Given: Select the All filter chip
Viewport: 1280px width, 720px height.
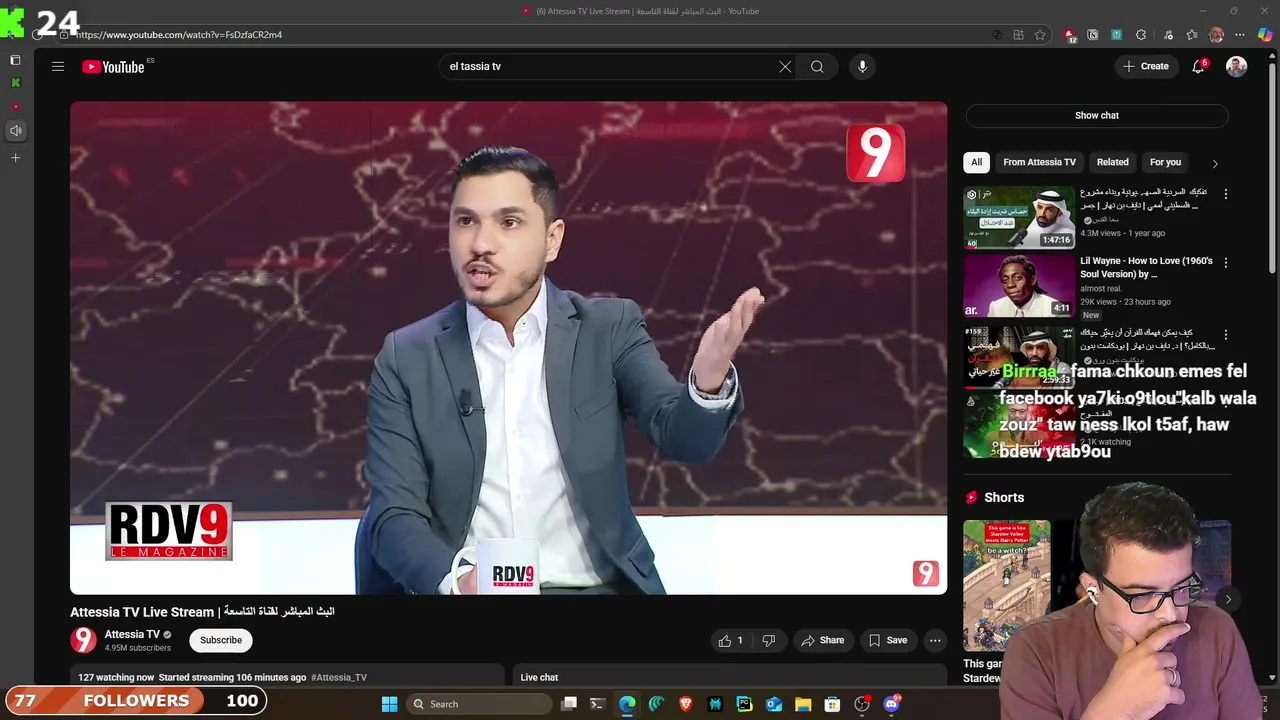Looking at the screenshot, I should click(x=976, y=162).
